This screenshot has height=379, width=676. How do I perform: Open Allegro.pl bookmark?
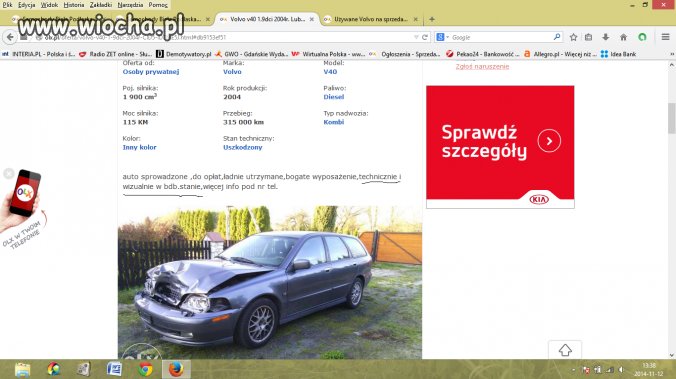coord(560,54)
